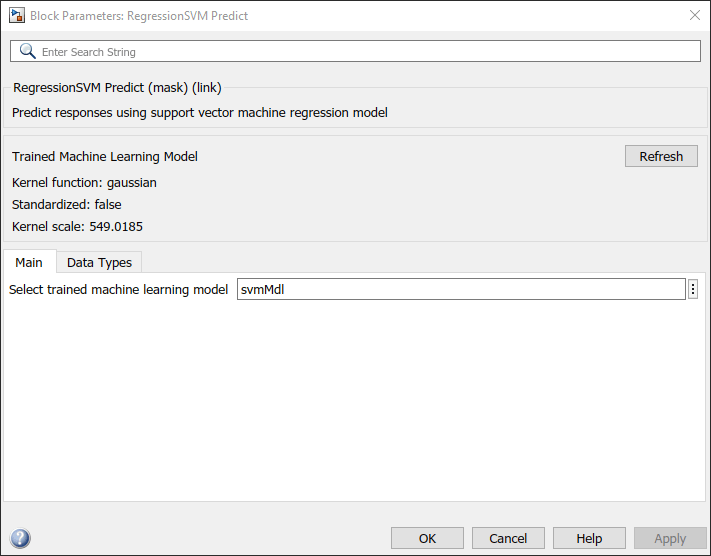This screenshot has width=711, height=556.
Task: Click the Help button at bottom
Action: coord(589,538)
